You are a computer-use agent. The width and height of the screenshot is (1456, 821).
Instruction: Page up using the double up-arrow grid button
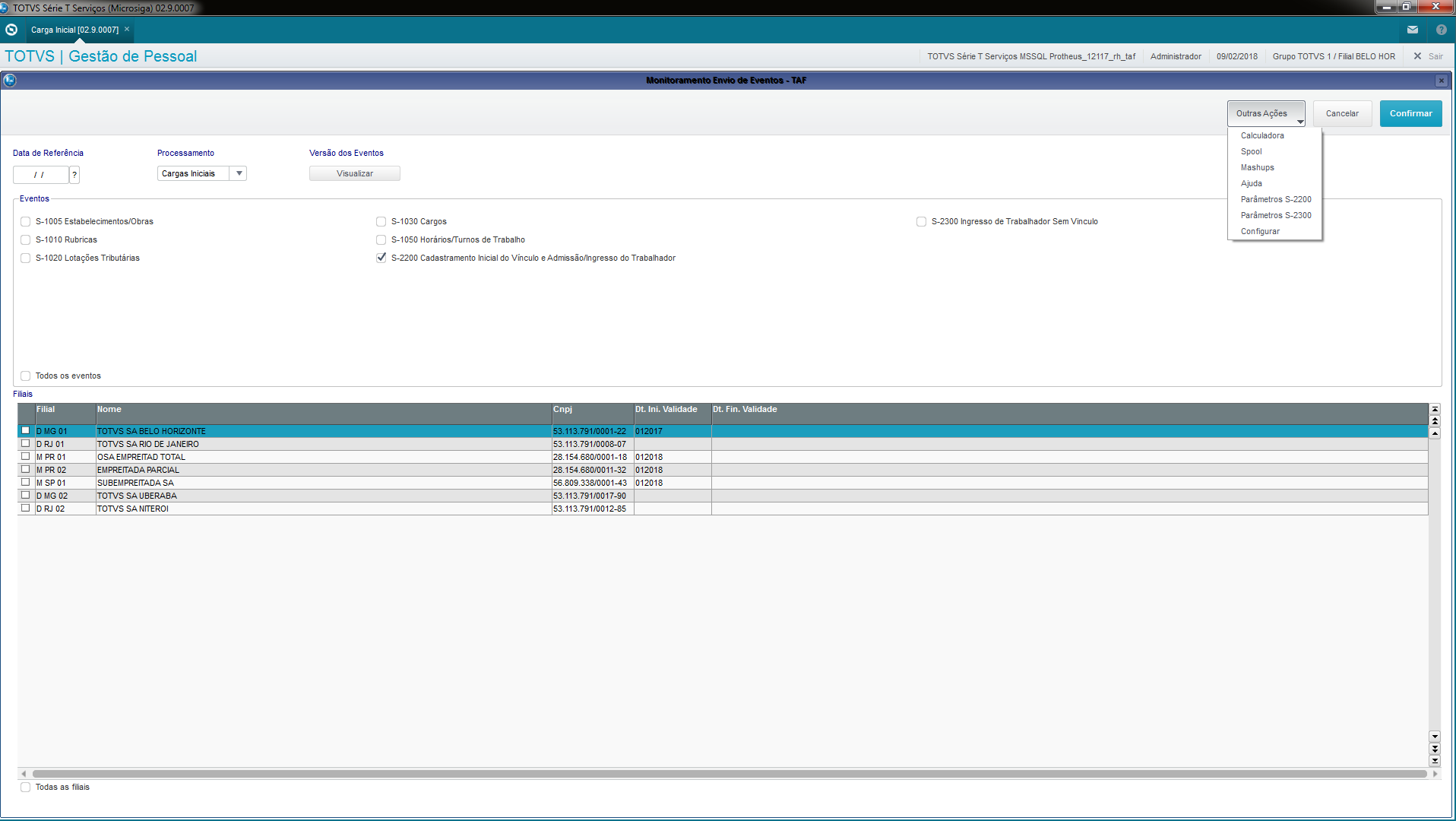1435,421
